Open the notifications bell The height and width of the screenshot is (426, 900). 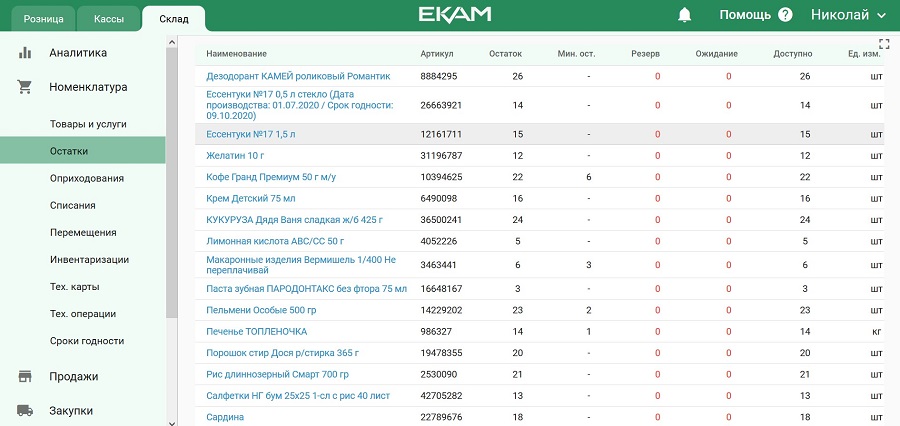point(684,15)
